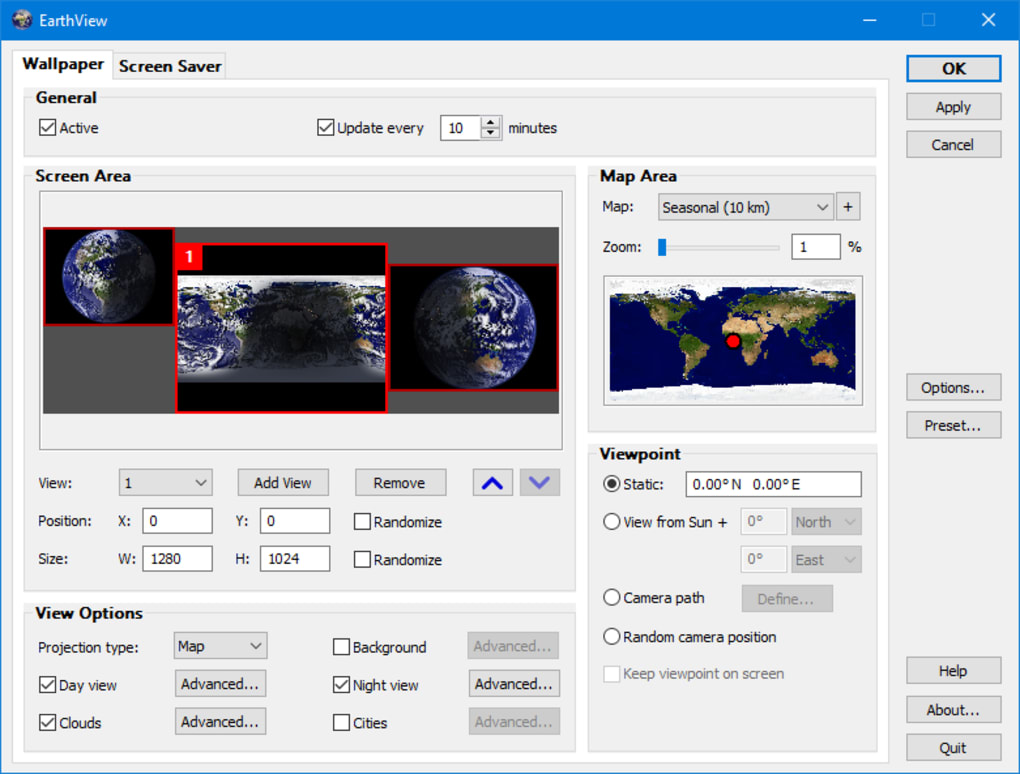Click the red viewpoint marker on map
This screenshot has height=774, width=1020.
[x=733, y=342]
